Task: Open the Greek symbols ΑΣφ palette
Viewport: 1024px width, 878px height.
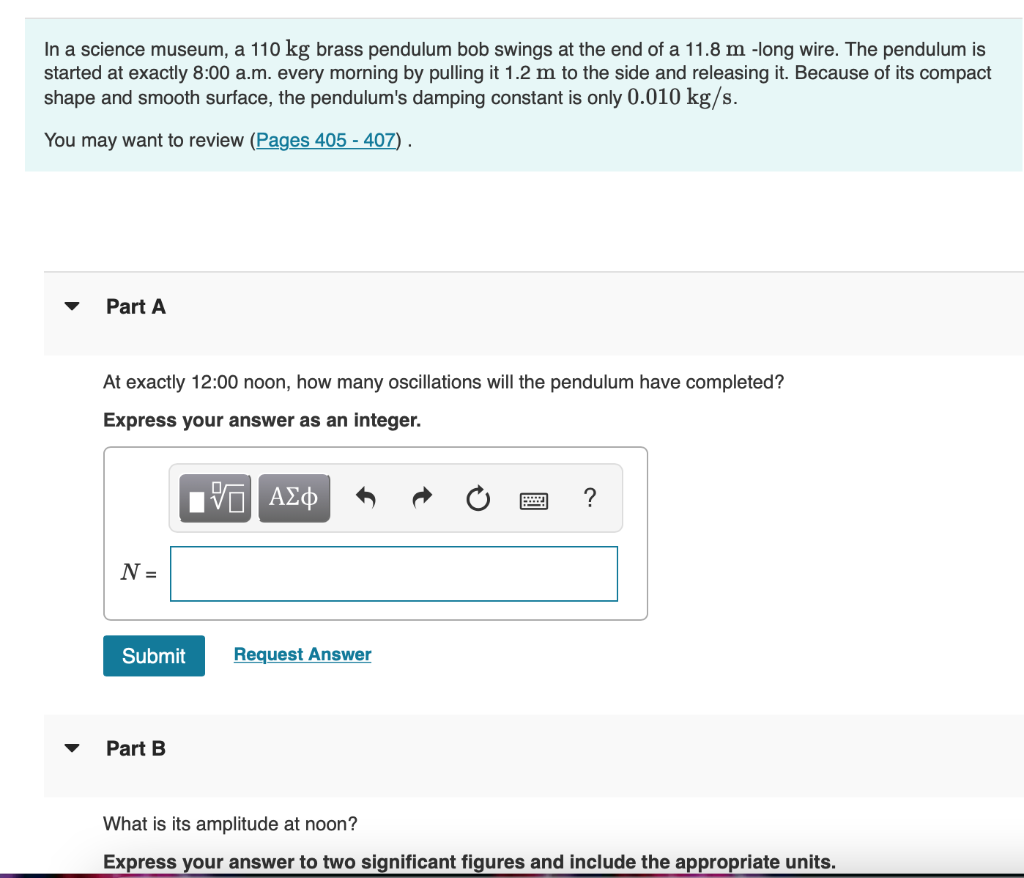Action: (294, 498)
